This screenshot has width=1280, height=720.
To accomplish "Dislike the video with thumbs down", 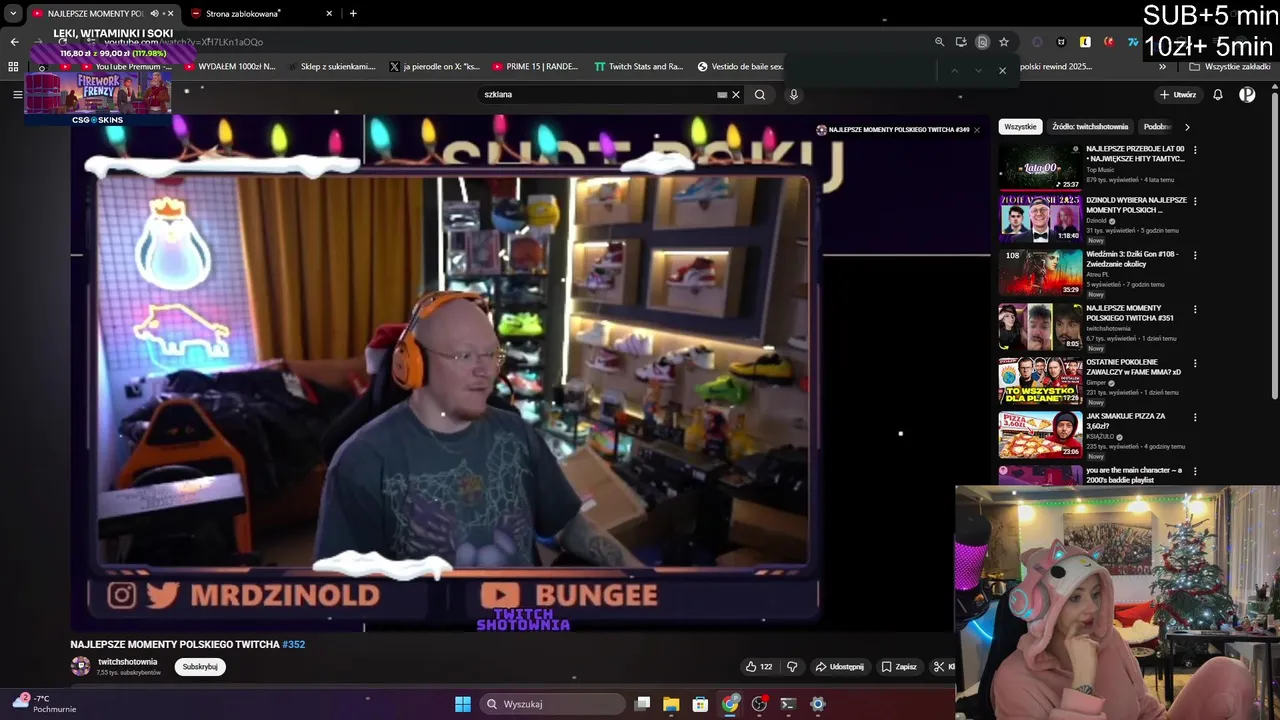I will click(792, 667).
